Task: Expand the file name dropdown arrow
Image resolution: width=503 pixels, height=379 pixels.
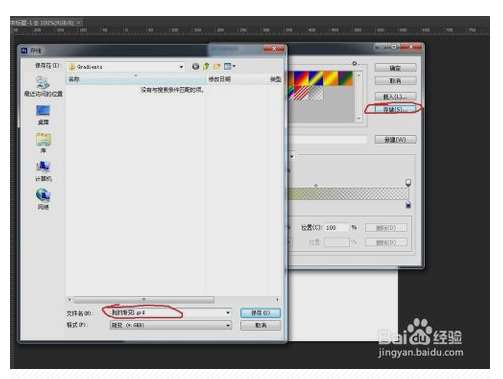Action: (228, 313)
